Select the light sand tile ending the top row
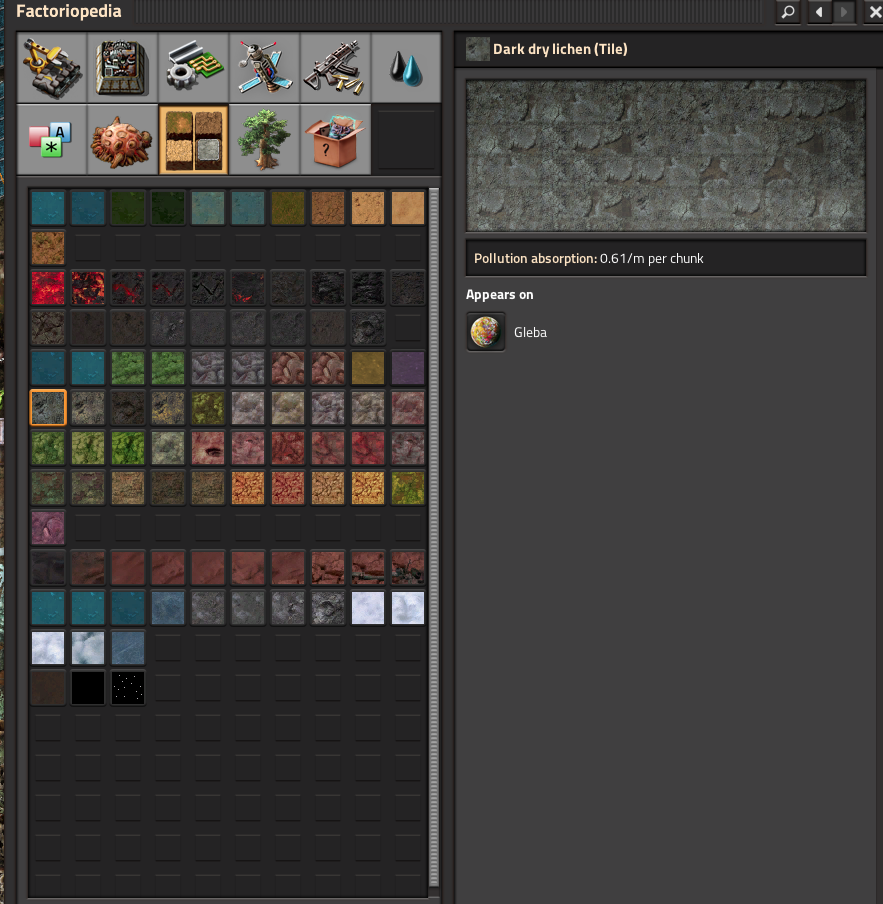This screenshot has height=904, width=883. (x=407, y=208)
